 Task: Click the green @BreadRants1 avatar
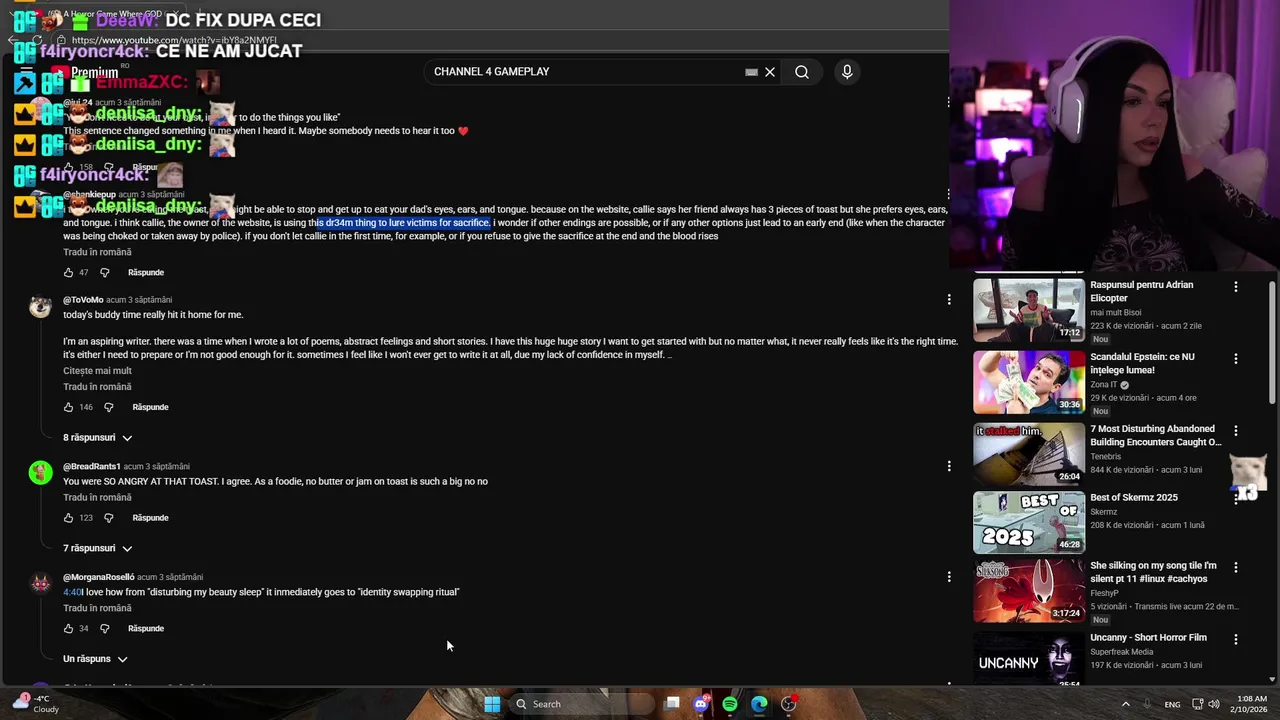[x=40, y=473]
